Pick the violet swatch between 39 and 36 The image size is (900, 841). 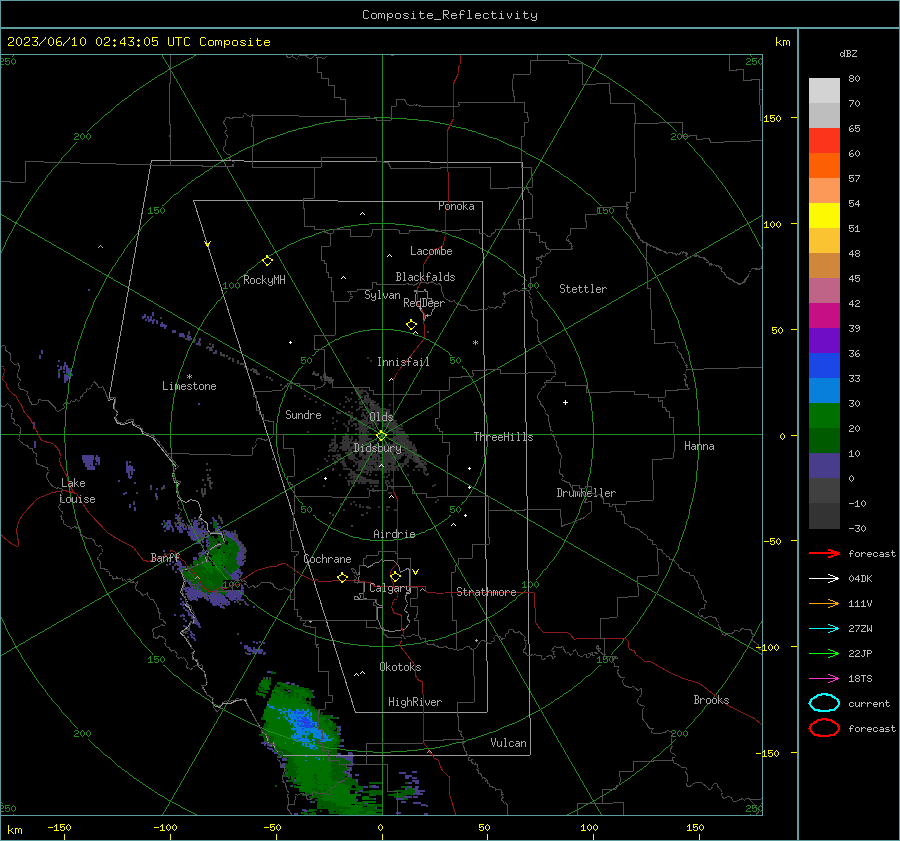click(x=824, y=340)
